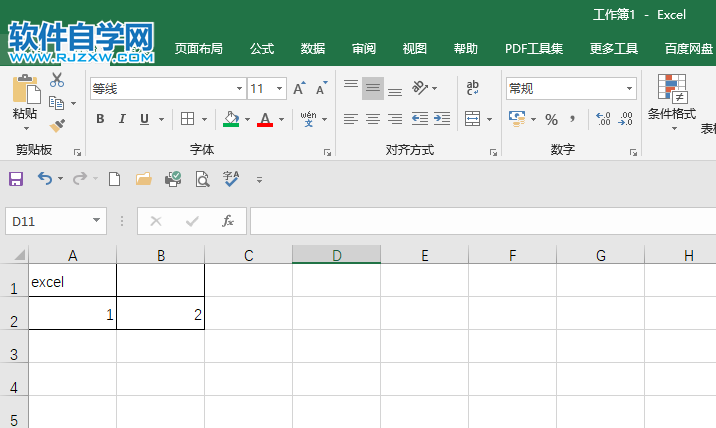This screenshot has height=428, width=716.
Task: Expand border options dropdown arrow
Action: click(204, 120)
